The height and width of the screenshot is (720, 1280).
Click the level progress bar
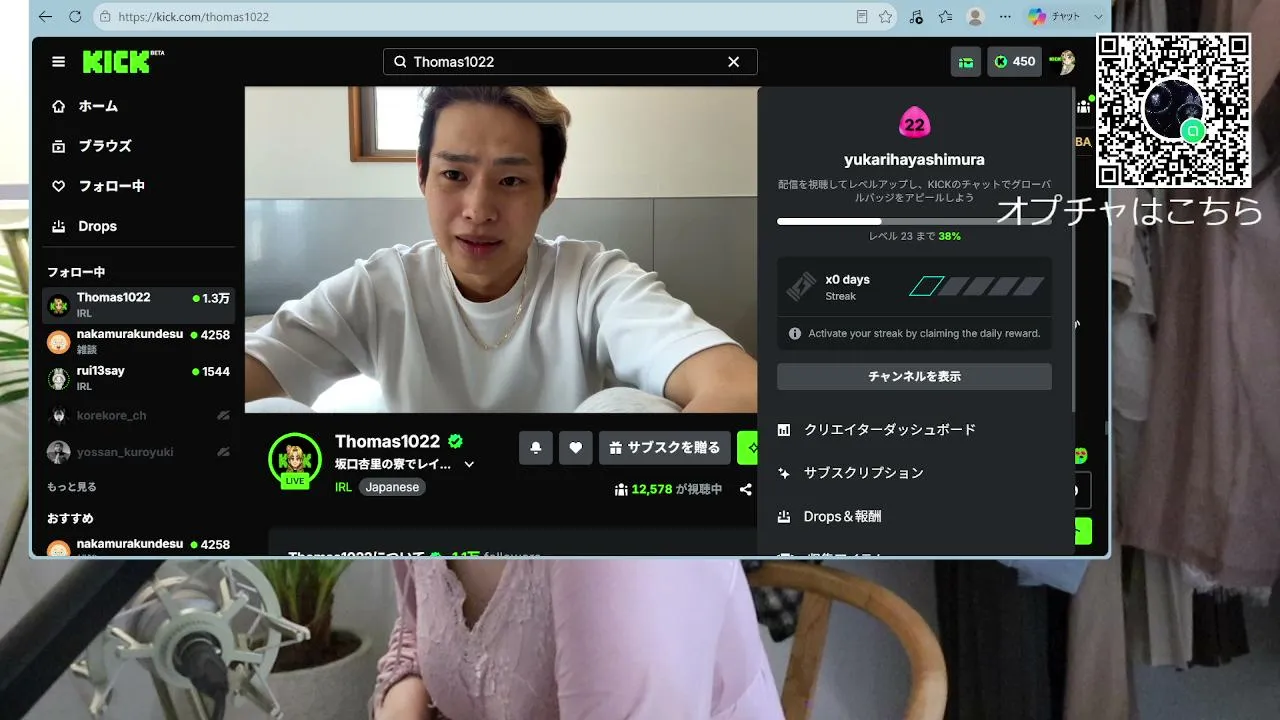pos(914,221)
